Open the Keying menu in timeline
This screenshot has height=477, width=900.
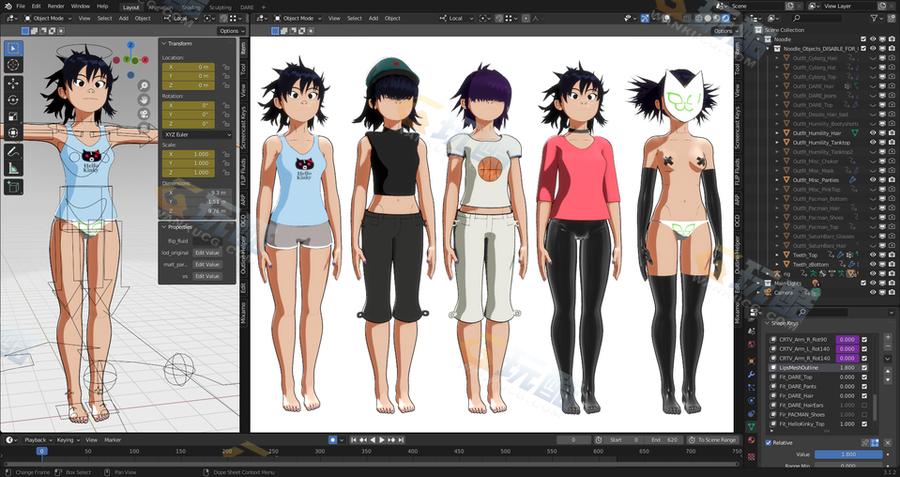(67, 440)
